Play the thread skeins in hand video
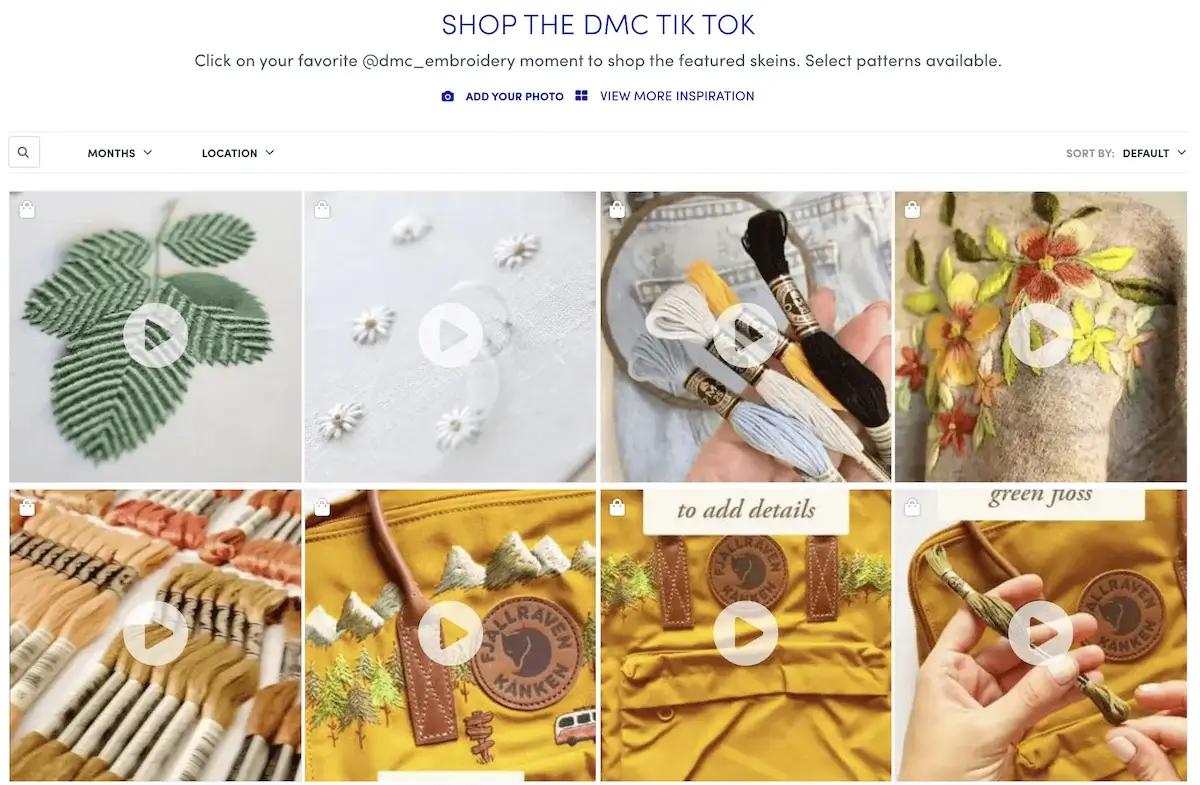Screen dimensions: 1200x785 click(x=745, y=336)
